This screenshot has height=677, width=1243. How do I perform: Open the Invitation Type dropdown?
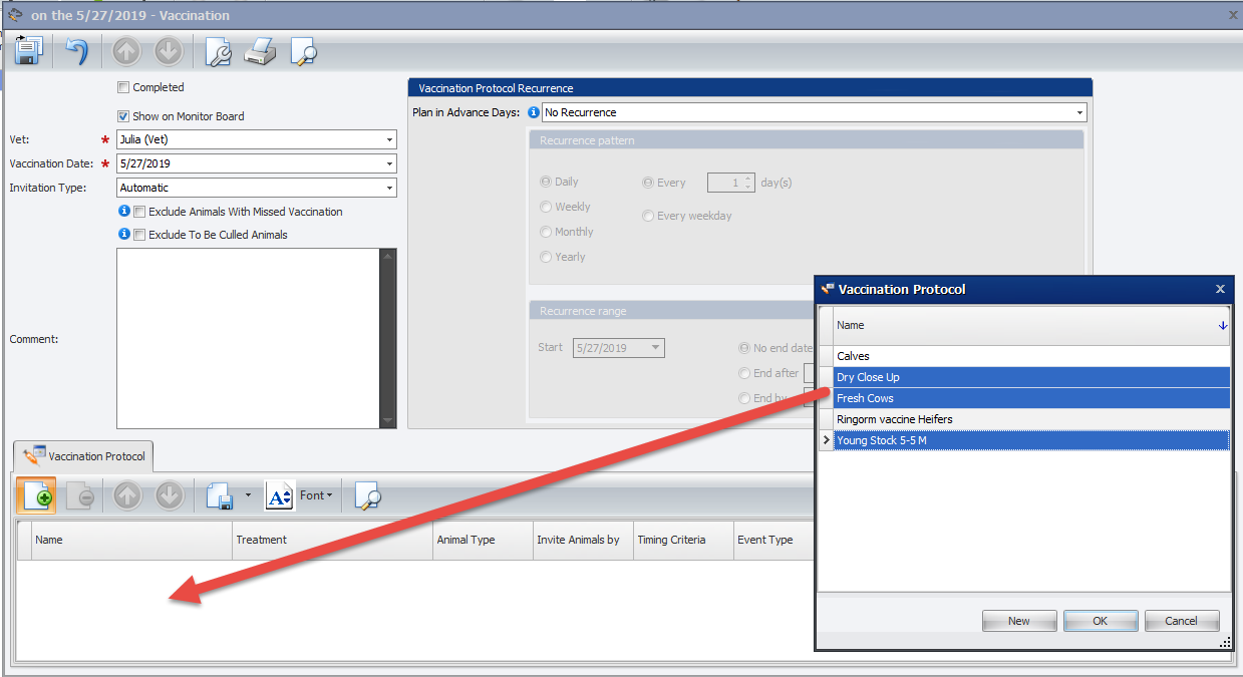point(389,188)
